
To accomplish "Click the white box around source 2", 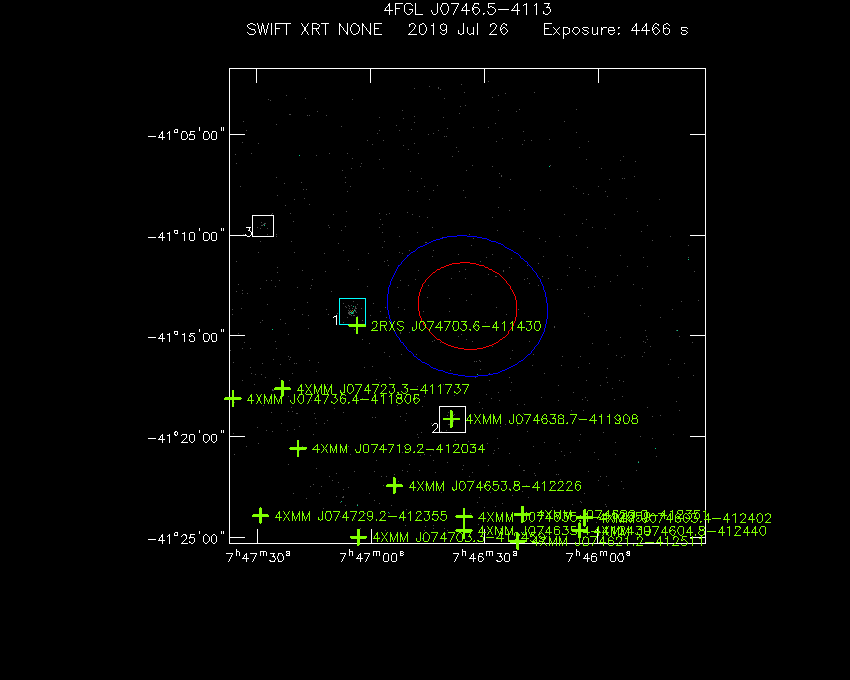I will [x=452, y=419].
